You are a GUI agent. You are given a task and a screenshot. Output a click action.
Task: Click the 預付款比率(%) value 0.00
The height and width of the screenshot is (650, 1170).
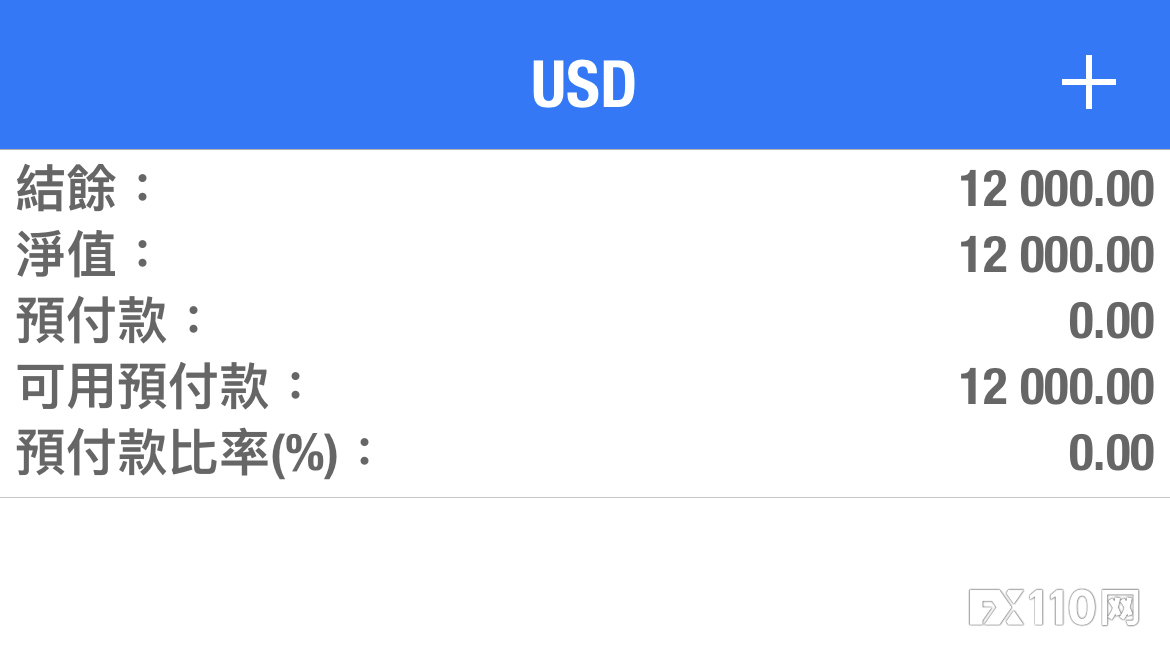1112,453
